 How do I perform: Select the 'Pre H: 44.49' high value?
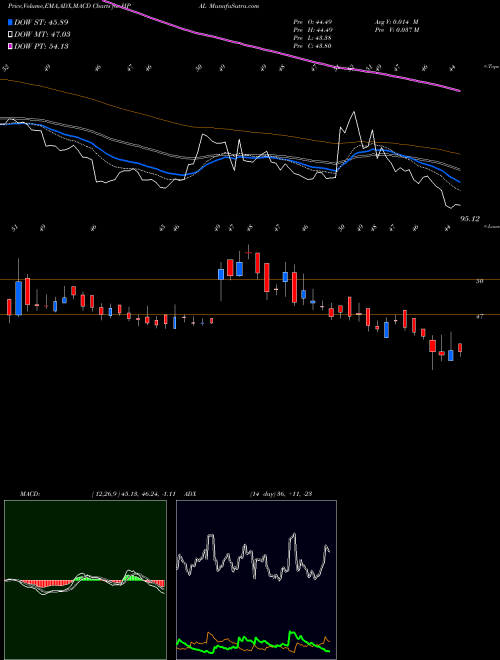point(313,30)
